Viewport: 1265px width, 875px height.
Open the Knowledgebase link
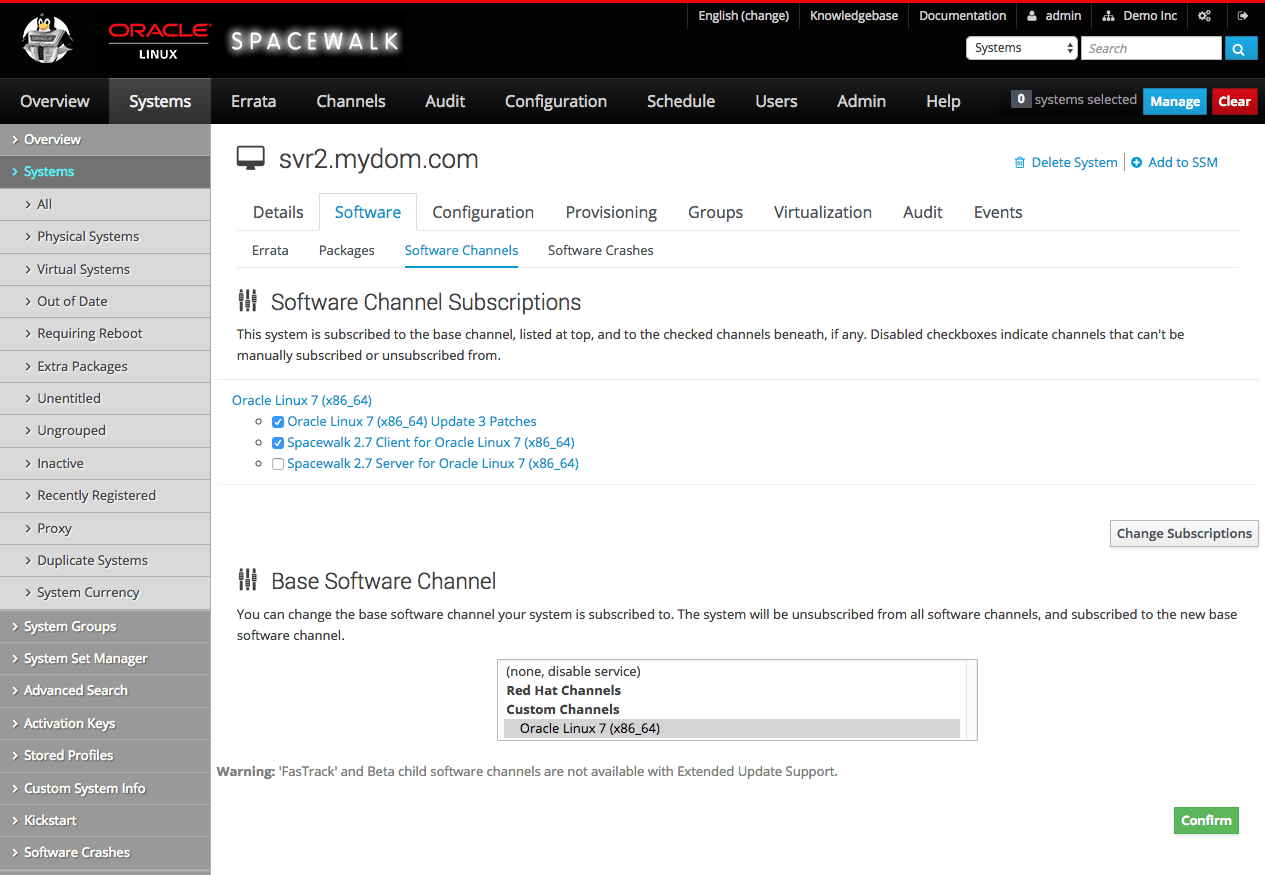854,16
